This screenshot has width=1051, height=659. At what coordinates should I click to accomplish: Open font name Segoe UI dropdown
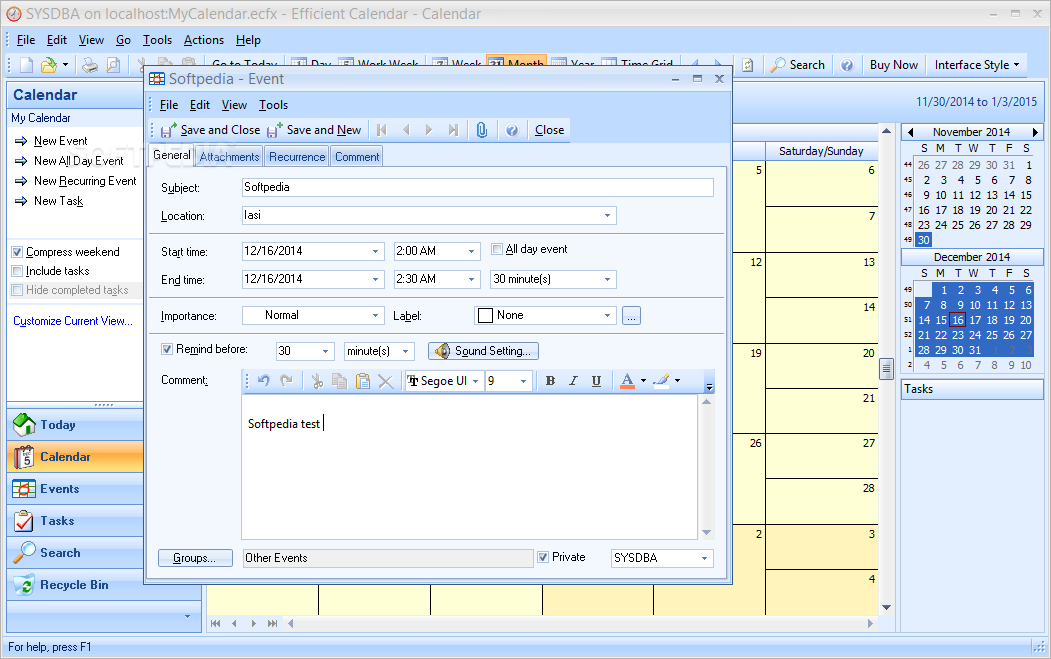[475, 381]
